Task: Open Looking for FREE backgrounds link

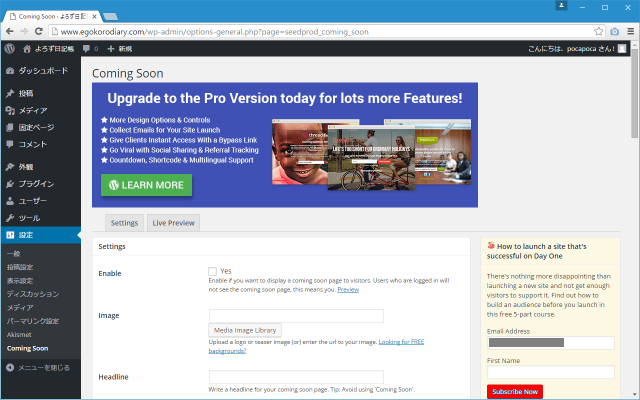Action: click(401, 342)
